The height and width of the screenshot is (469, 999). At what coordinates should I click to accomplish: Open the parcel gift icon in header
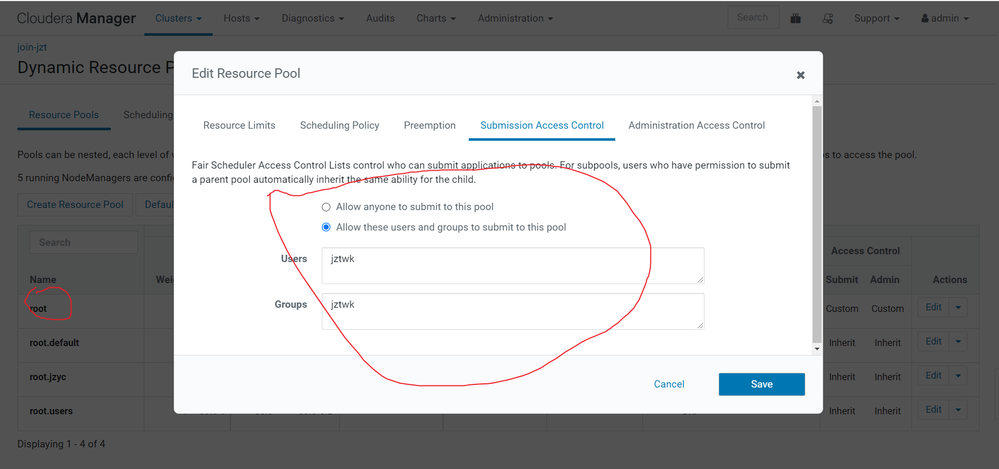pyautogui.click(x=795, y=18)
